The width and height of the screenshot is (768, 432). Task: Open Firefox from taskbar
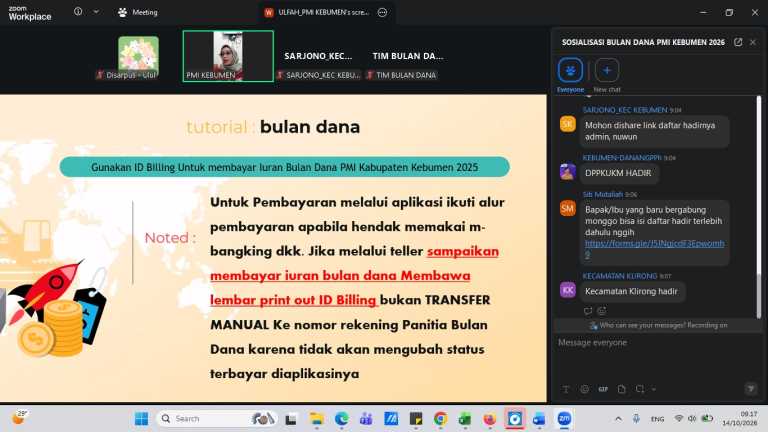tap(489, 419)
